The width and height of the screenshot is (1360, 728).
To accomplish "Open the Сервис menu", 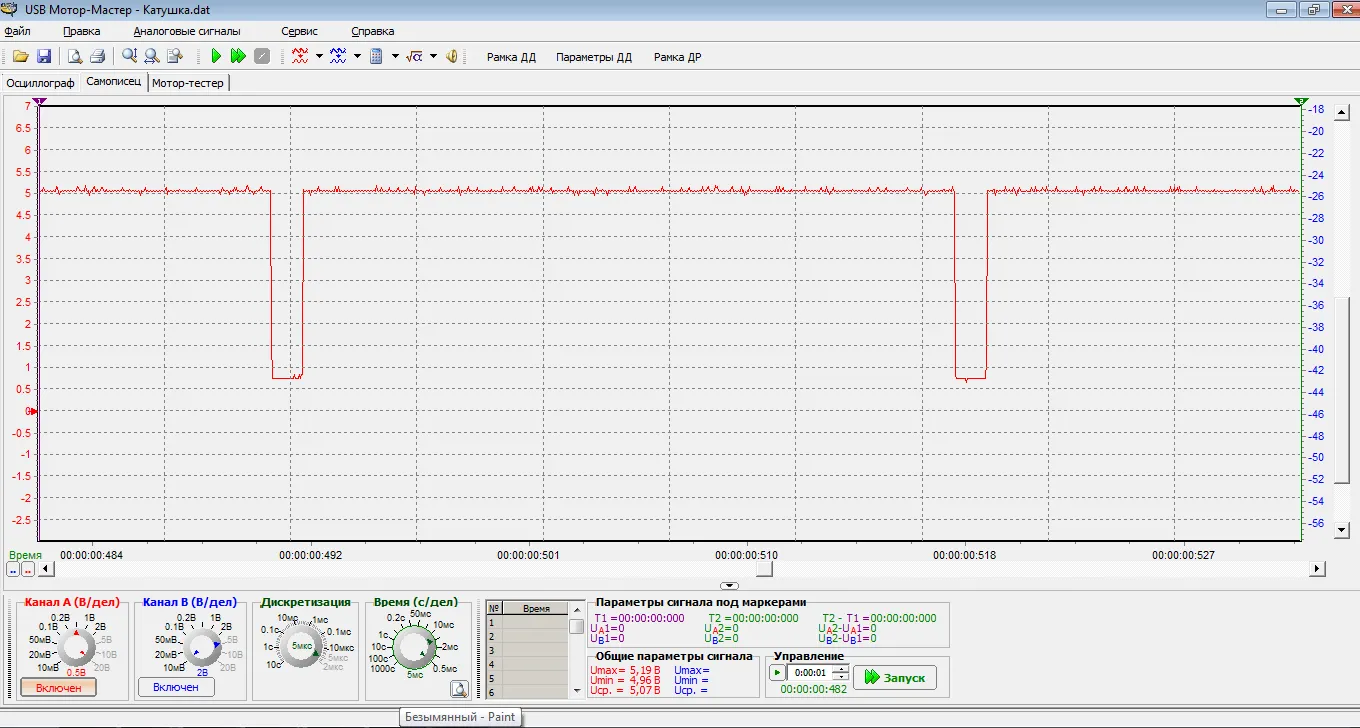I will (299, 31).
